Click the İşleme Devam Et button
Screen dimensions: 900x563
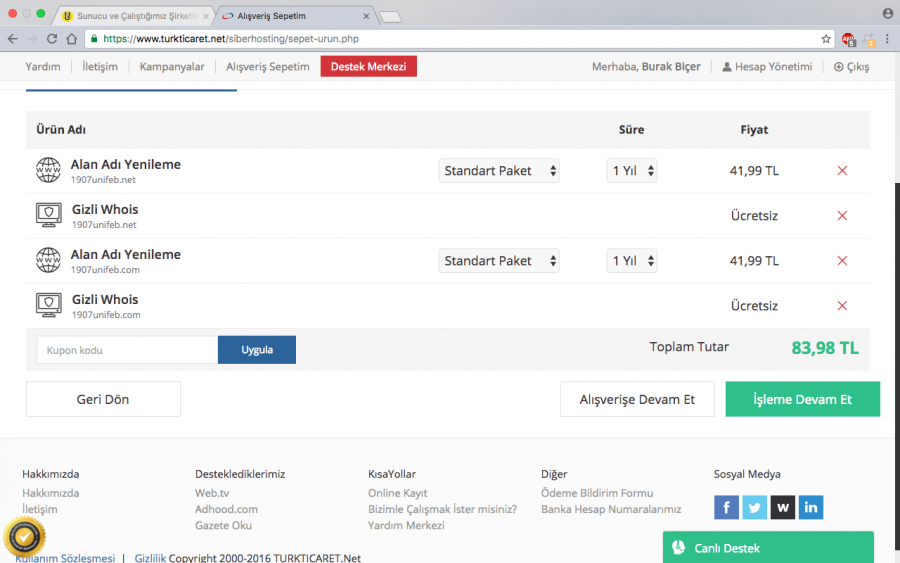tap(802, 399)
